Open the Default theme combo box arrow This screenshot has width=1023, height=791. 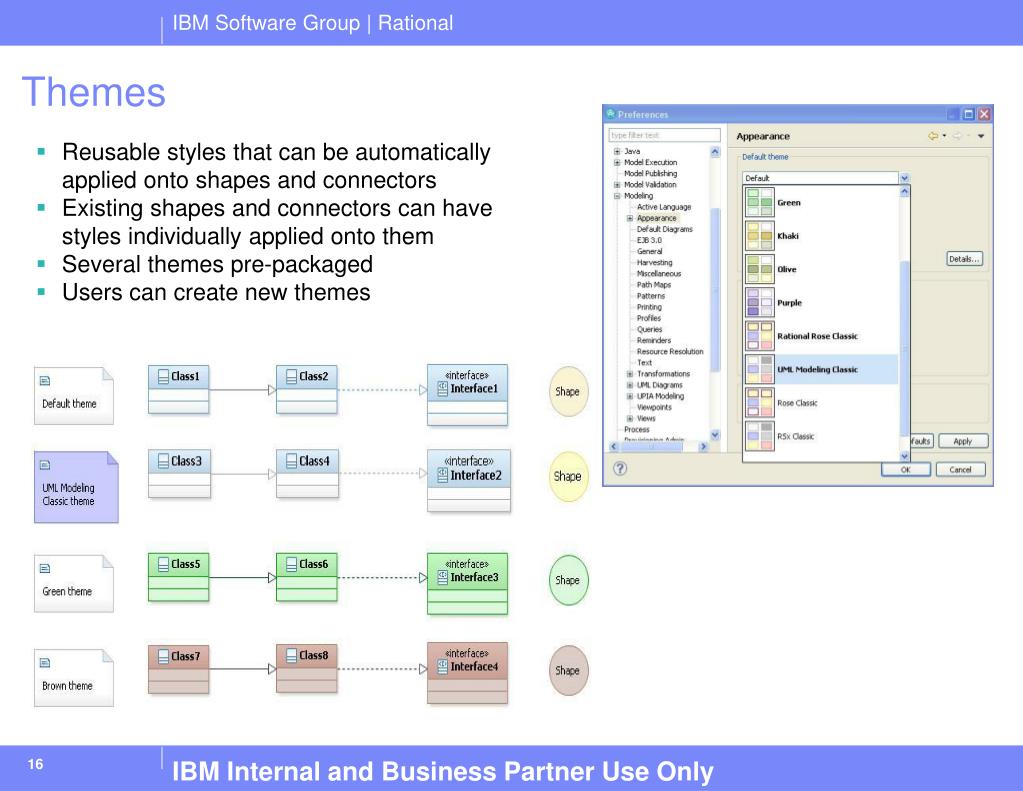pos(904,178)
